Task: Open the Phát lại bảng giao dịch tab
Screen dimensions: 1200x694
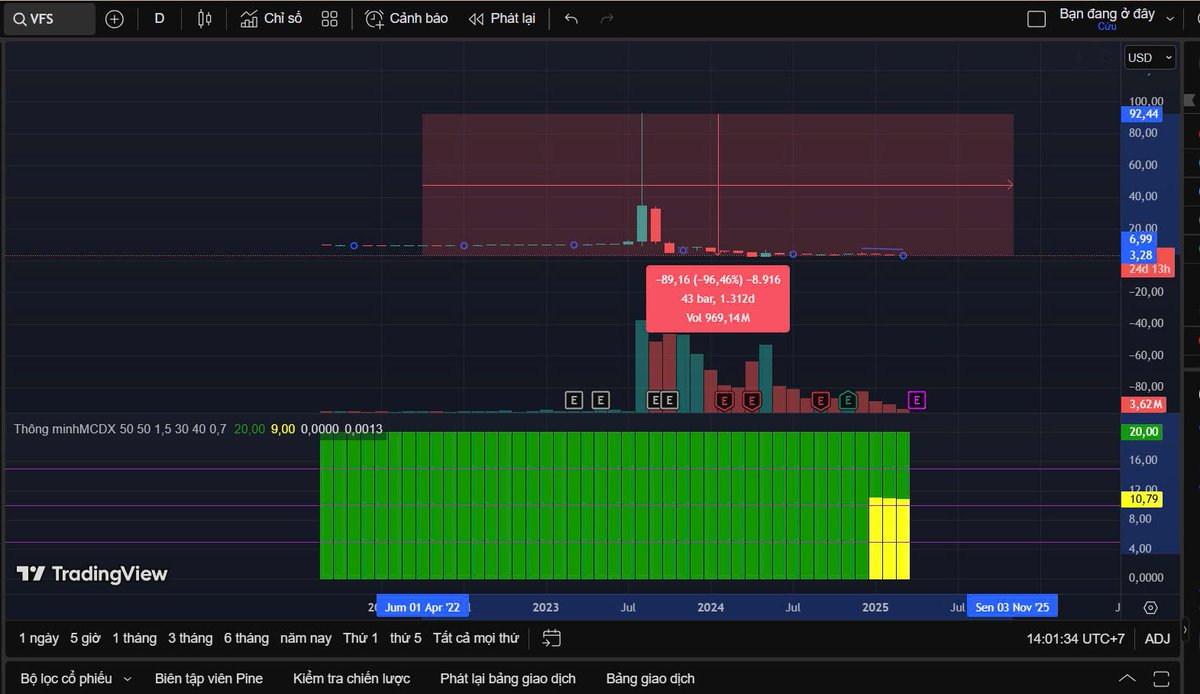Action: click(508, 678)
